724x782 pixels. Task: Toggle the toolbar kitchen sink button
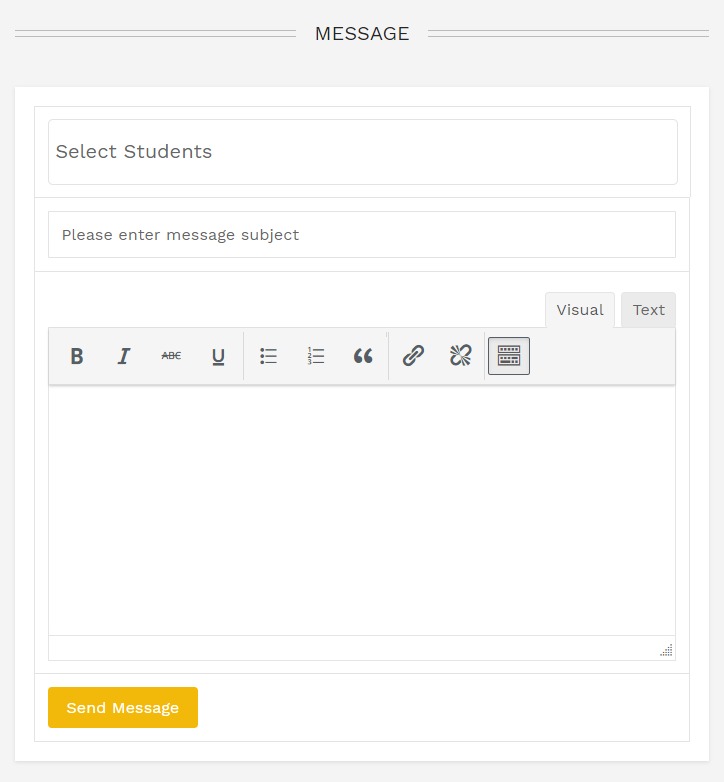pos(509,356)
